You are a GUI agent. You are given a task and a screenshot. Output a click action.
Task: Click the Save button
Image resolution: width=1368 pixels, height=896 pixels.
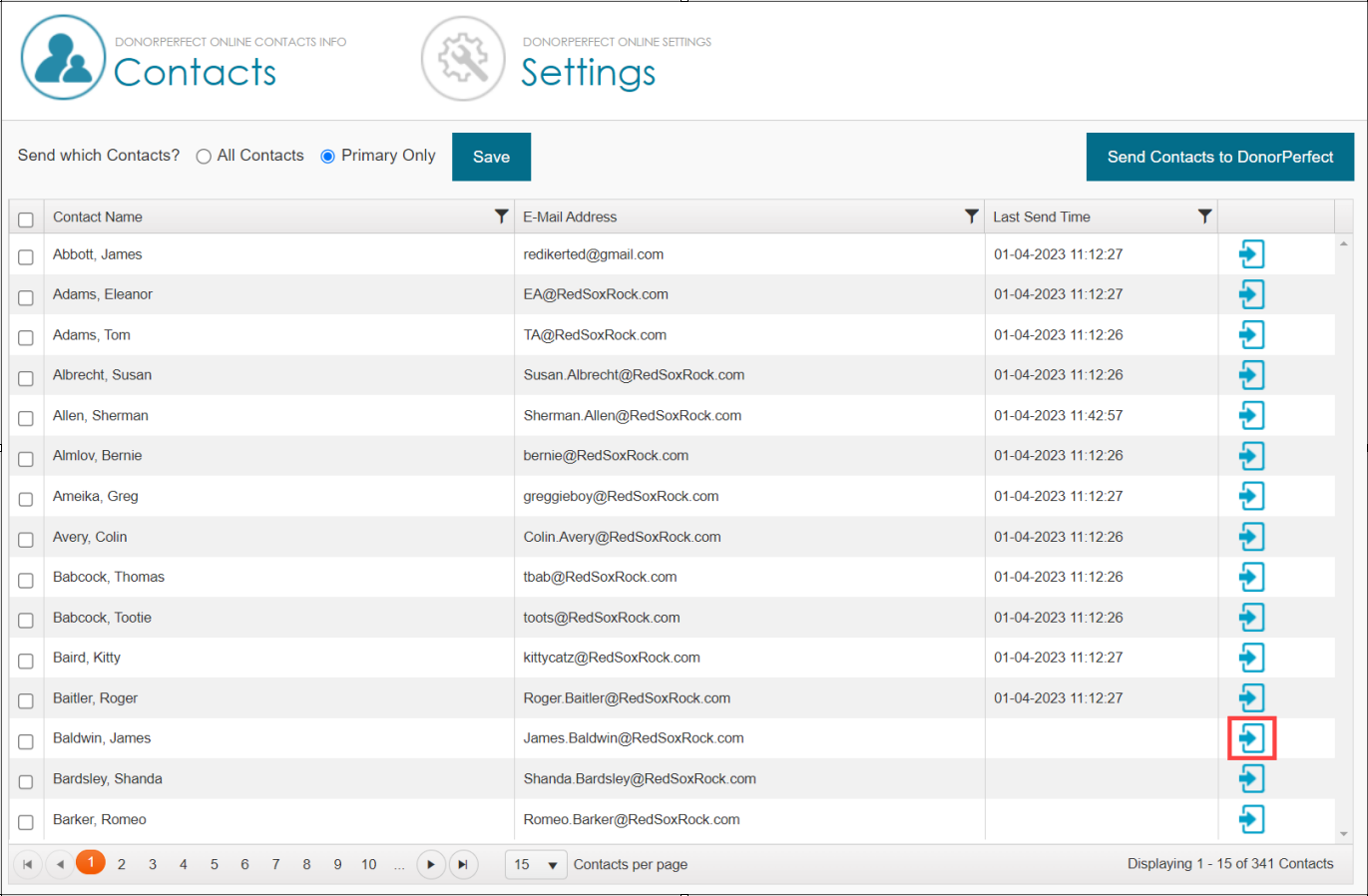(491, 157)
